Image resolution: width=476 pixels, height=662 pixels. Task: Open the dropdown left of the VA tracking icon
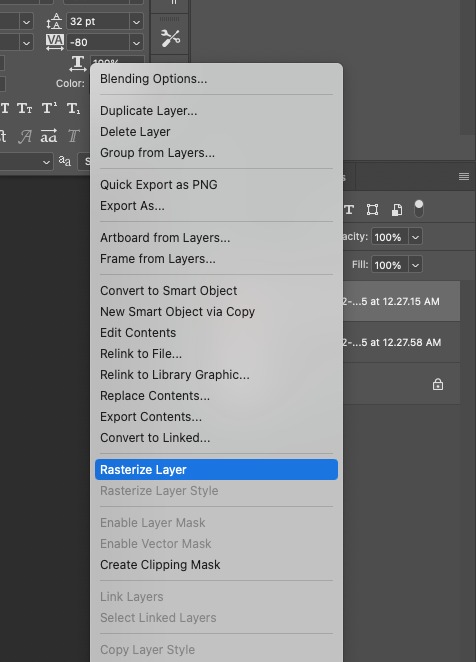click(26, 43)
